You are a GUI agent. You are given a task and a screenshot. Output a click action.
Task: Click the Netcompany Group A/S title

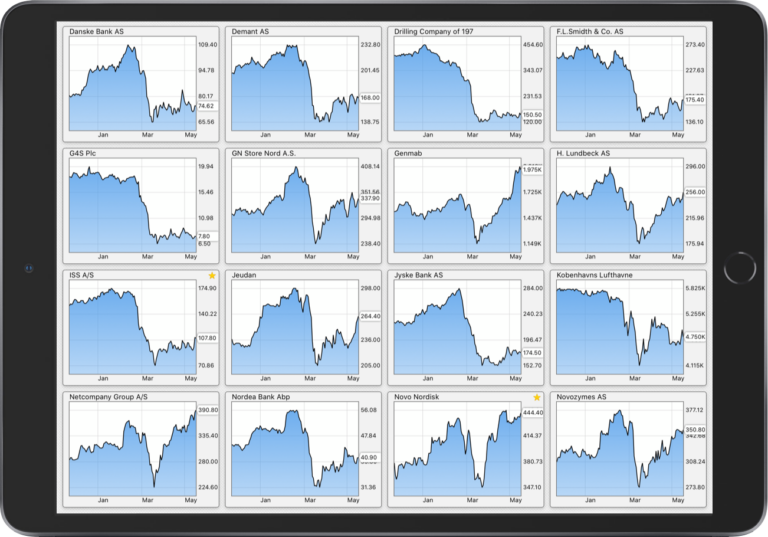pyautogui.click(x=108, y=397)
